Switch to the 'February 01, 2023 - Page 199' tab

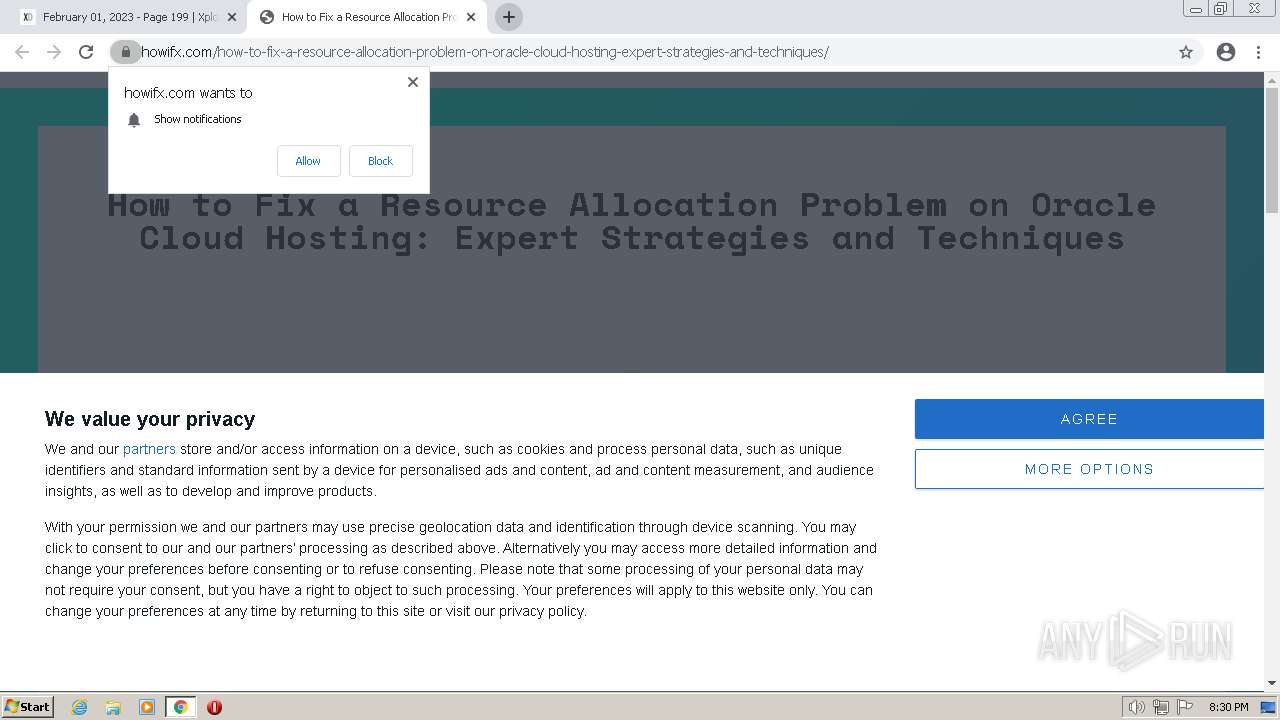pyautogui.click(x=125, y=17)
